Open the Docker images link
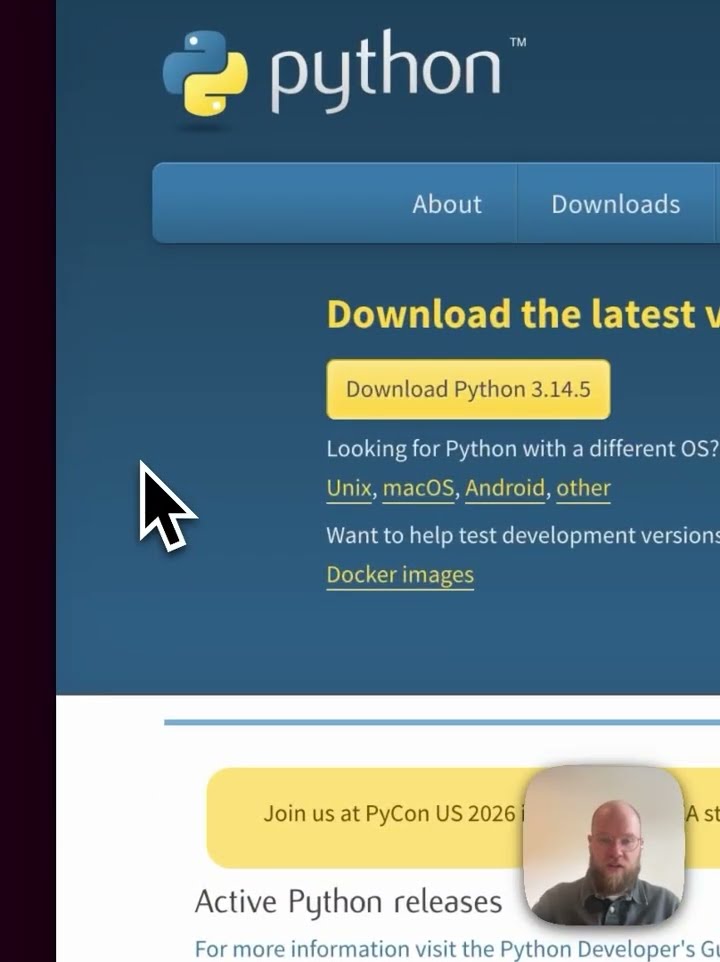720x962 pixels. pyautogui.click(x=400, y=575)
